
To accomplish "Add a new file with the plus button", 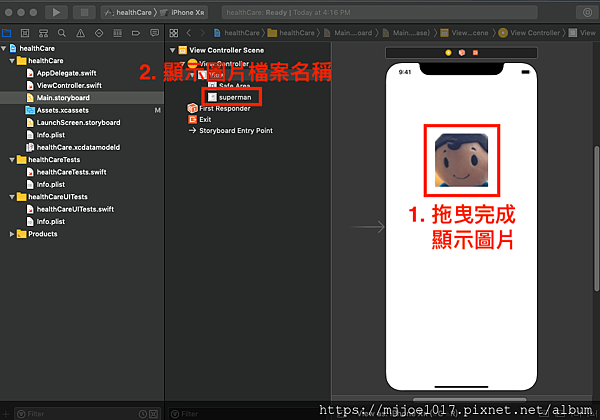I will click(x=5, y=414).
